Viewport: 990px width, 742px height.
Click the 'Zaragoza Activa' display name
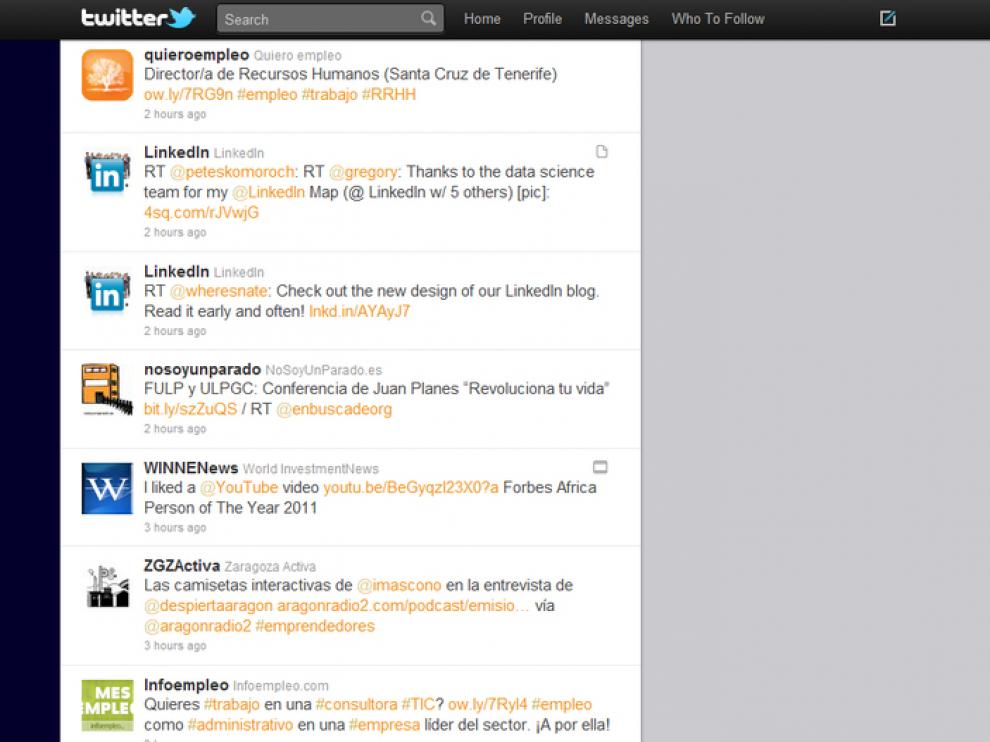pos(270,567)
